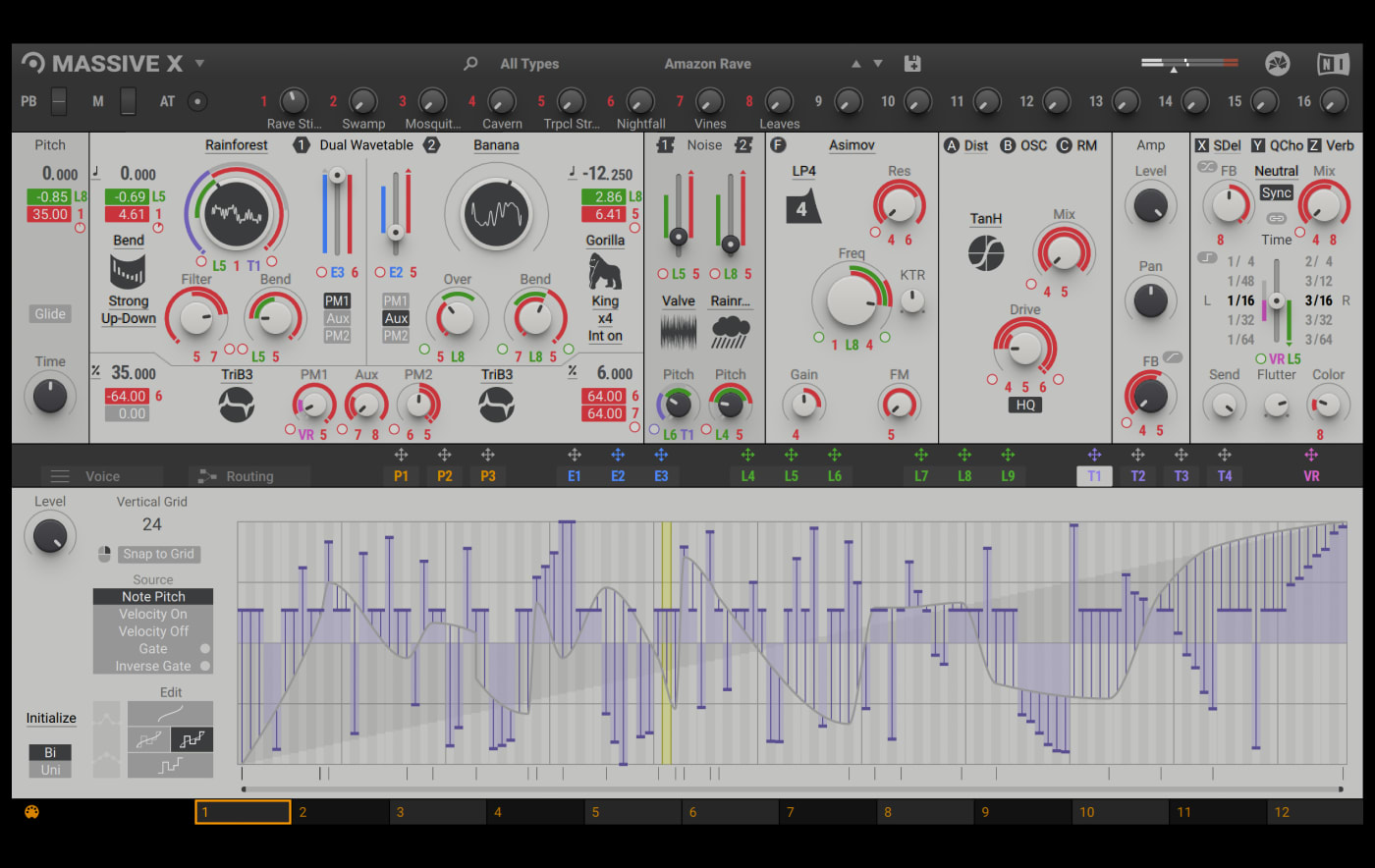
Task: Select the bottom step Edit mode icon
Action: [x=170, y=765]
